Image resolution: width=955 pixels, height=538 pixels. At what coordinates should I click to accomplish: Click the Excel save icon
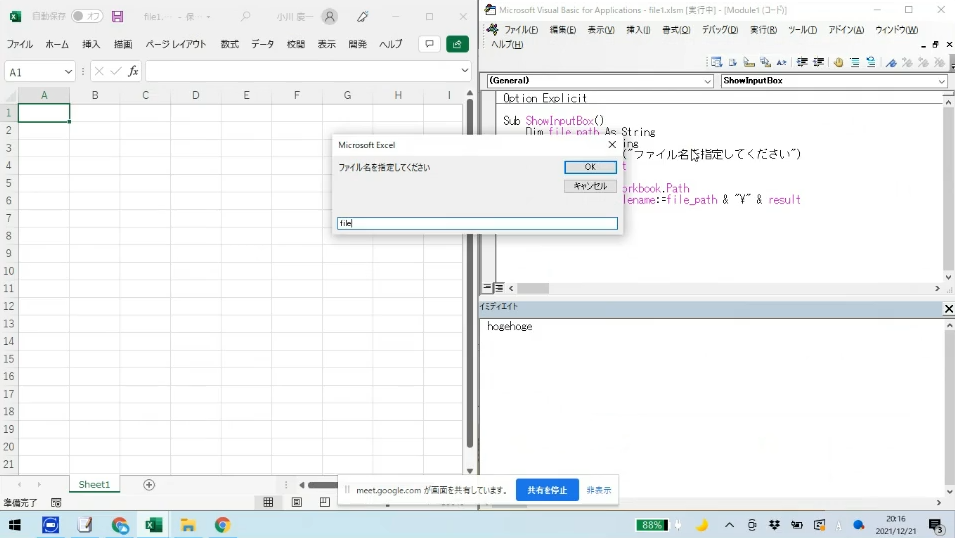[118, 17]
